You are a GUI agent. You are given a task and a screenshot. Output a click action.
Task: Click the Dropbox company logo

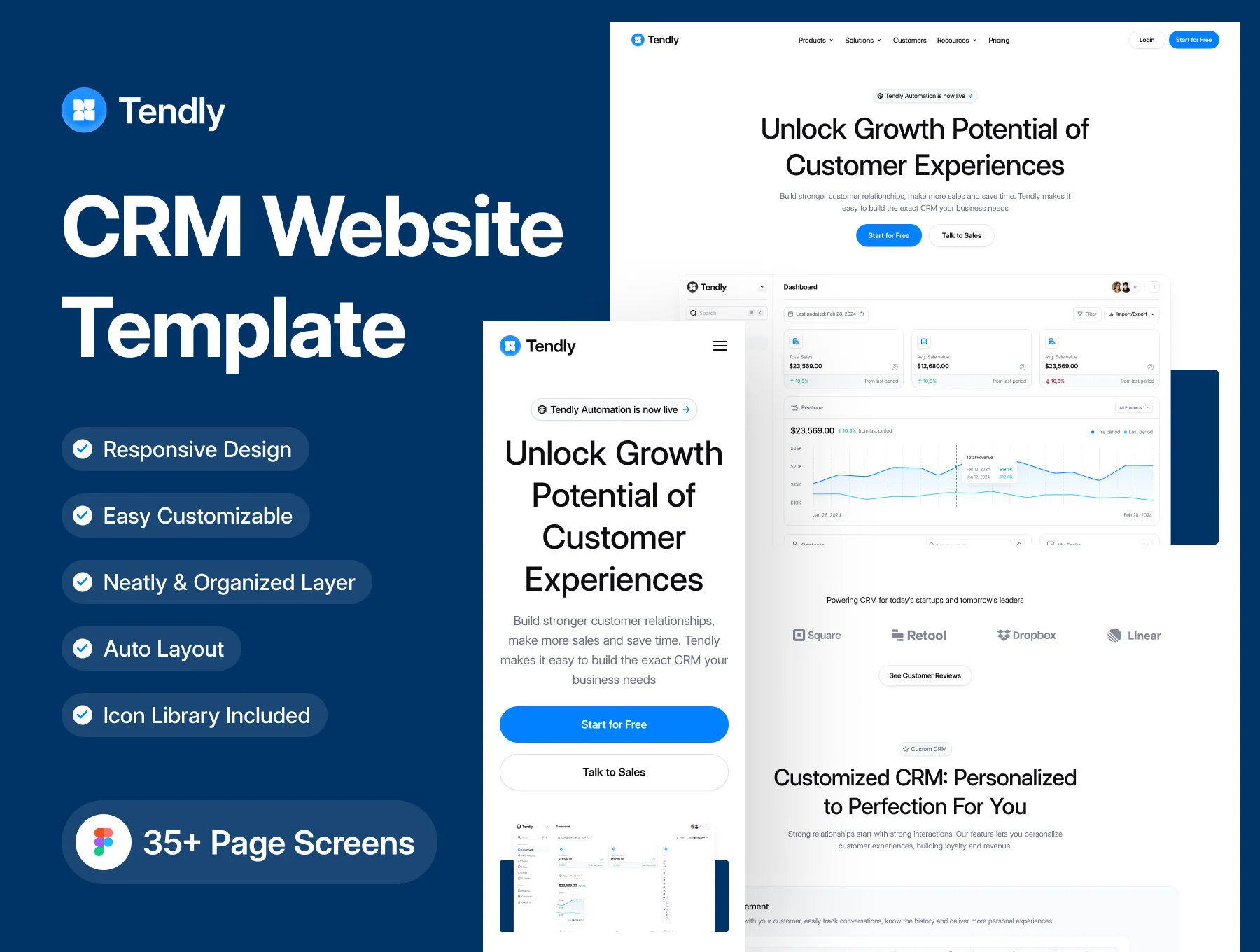[1026, 636]
